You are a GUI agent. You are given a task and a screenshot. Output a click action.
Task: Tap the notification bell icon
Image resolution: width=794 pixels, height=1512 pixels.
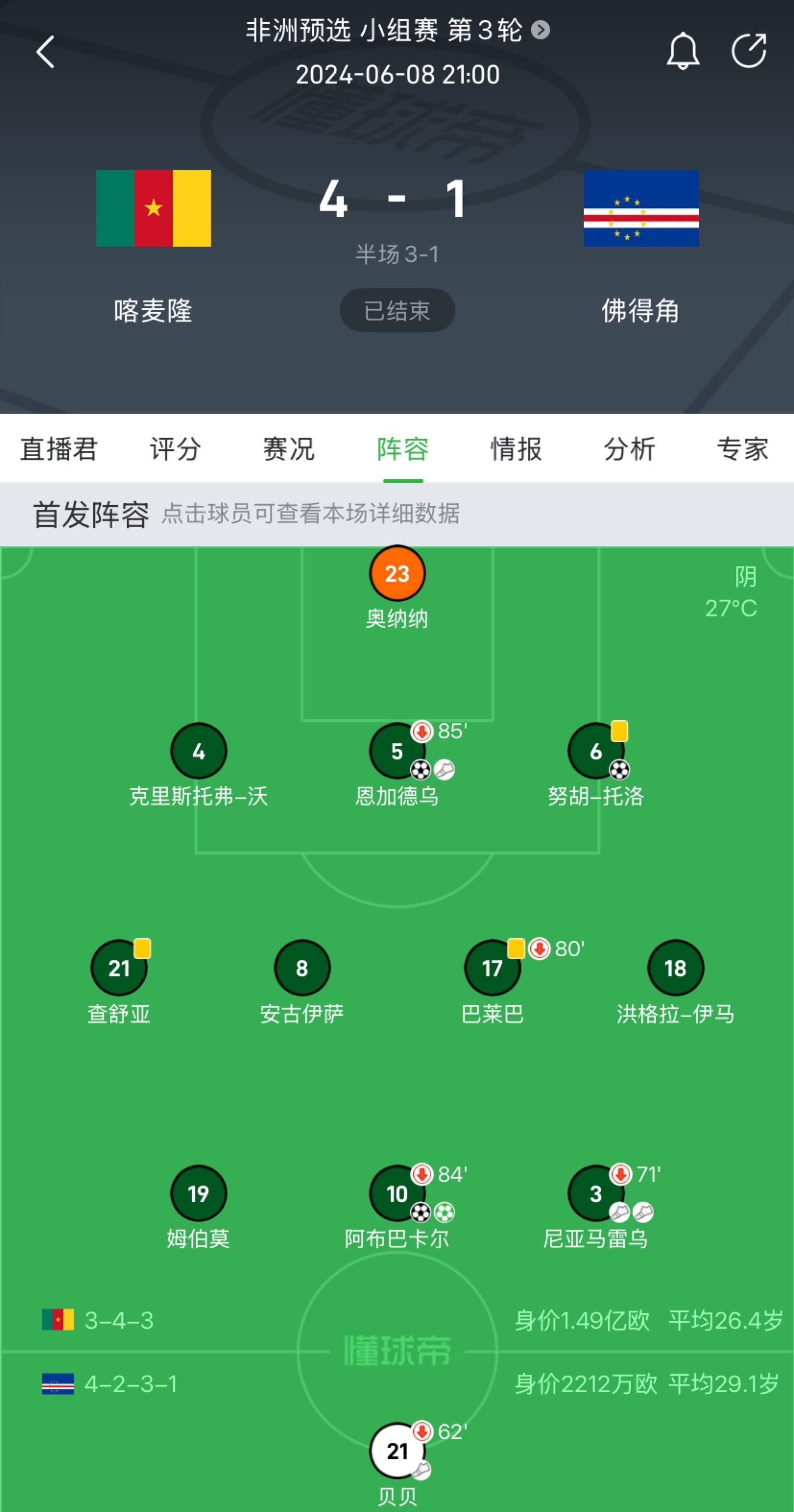(683, 52)
